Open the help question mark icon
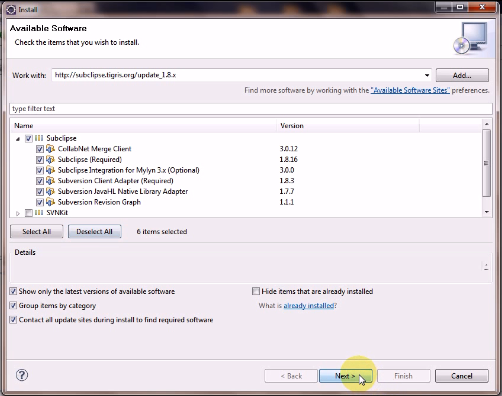 point(22,375)
